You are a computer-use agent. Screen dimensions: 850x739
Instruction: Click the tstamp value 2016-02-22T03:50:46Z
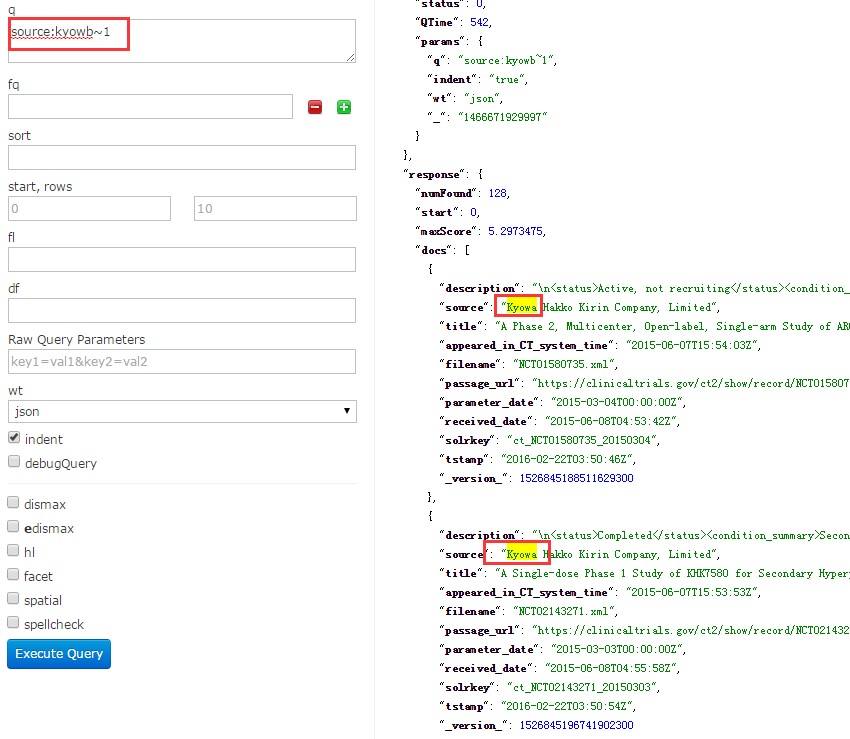pyautogui.click(x=566, y=459)
